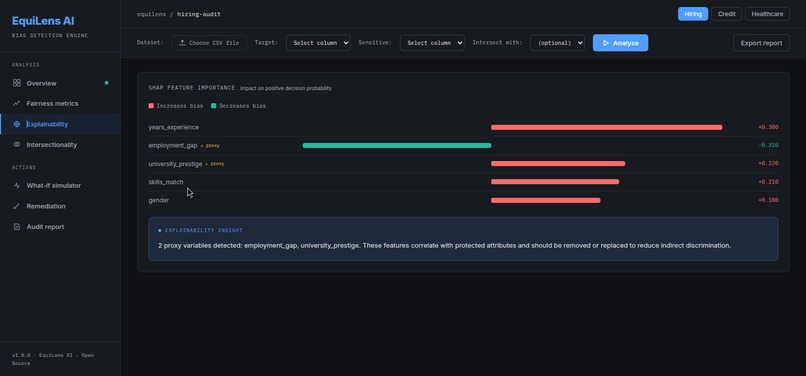Click the play icon on Analyze button

[606, 43]
